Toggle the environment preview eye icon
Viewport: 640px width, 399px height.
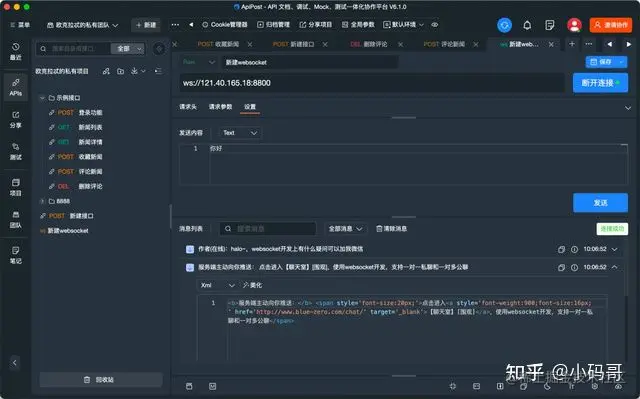(x=435, y=25)
